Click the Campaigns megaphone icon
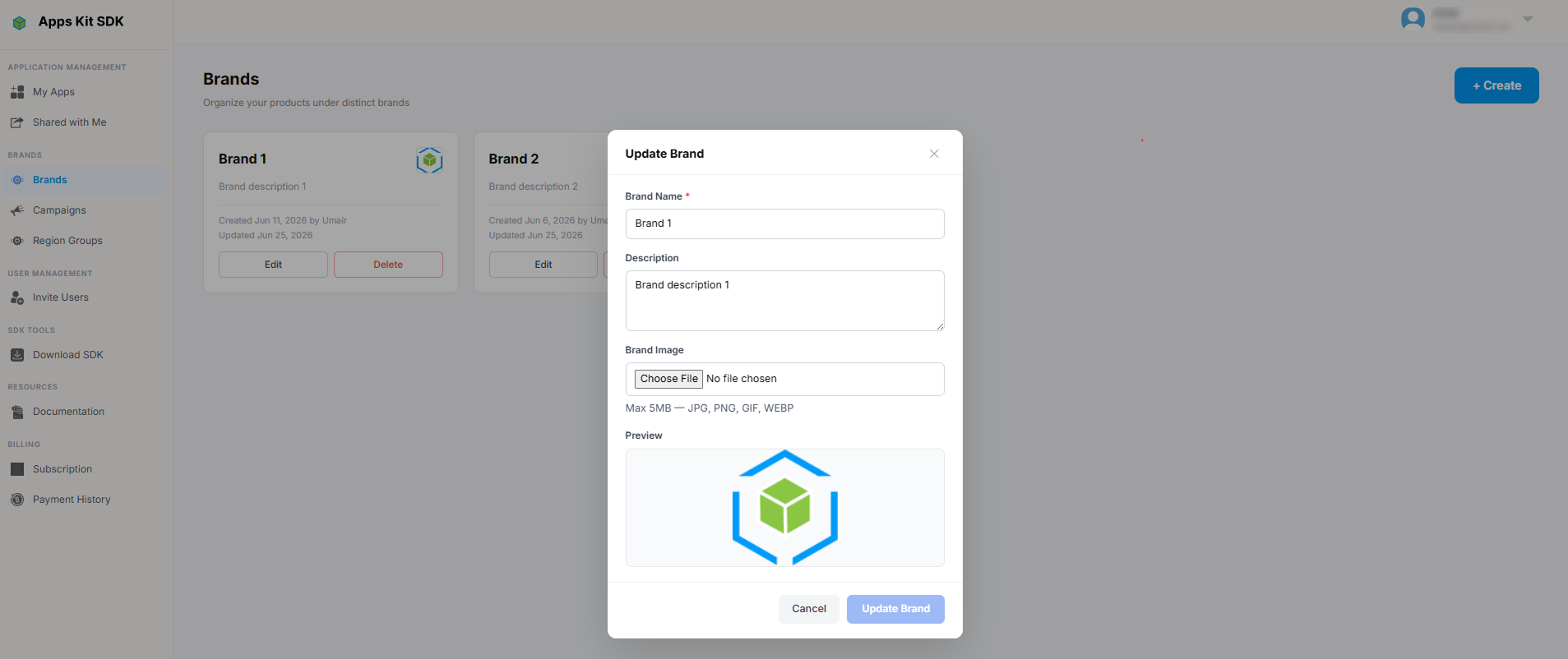Screen dimensions: 1568x659 pyautogui.click(x=17, y=210)
